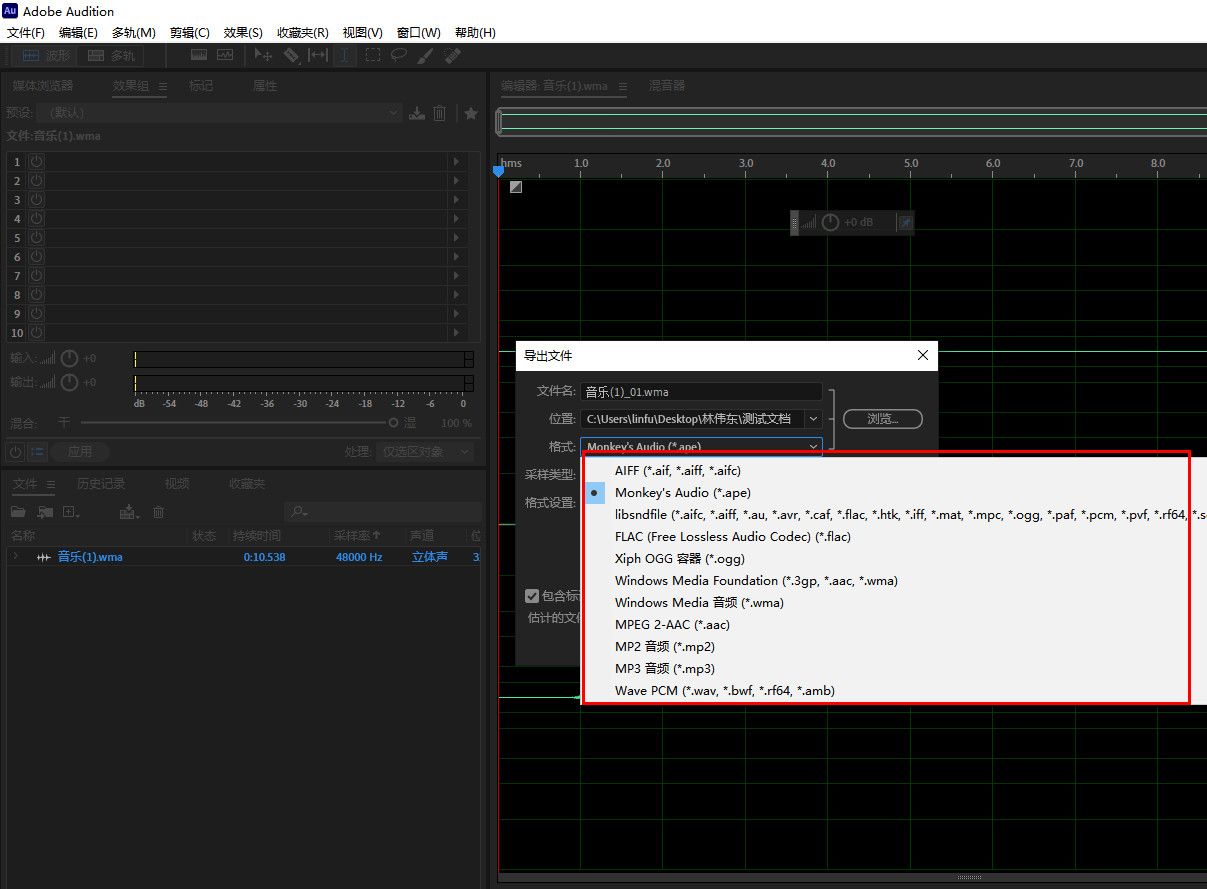
Task: Toggle power for effect slot 7
Action: [36, 275]
